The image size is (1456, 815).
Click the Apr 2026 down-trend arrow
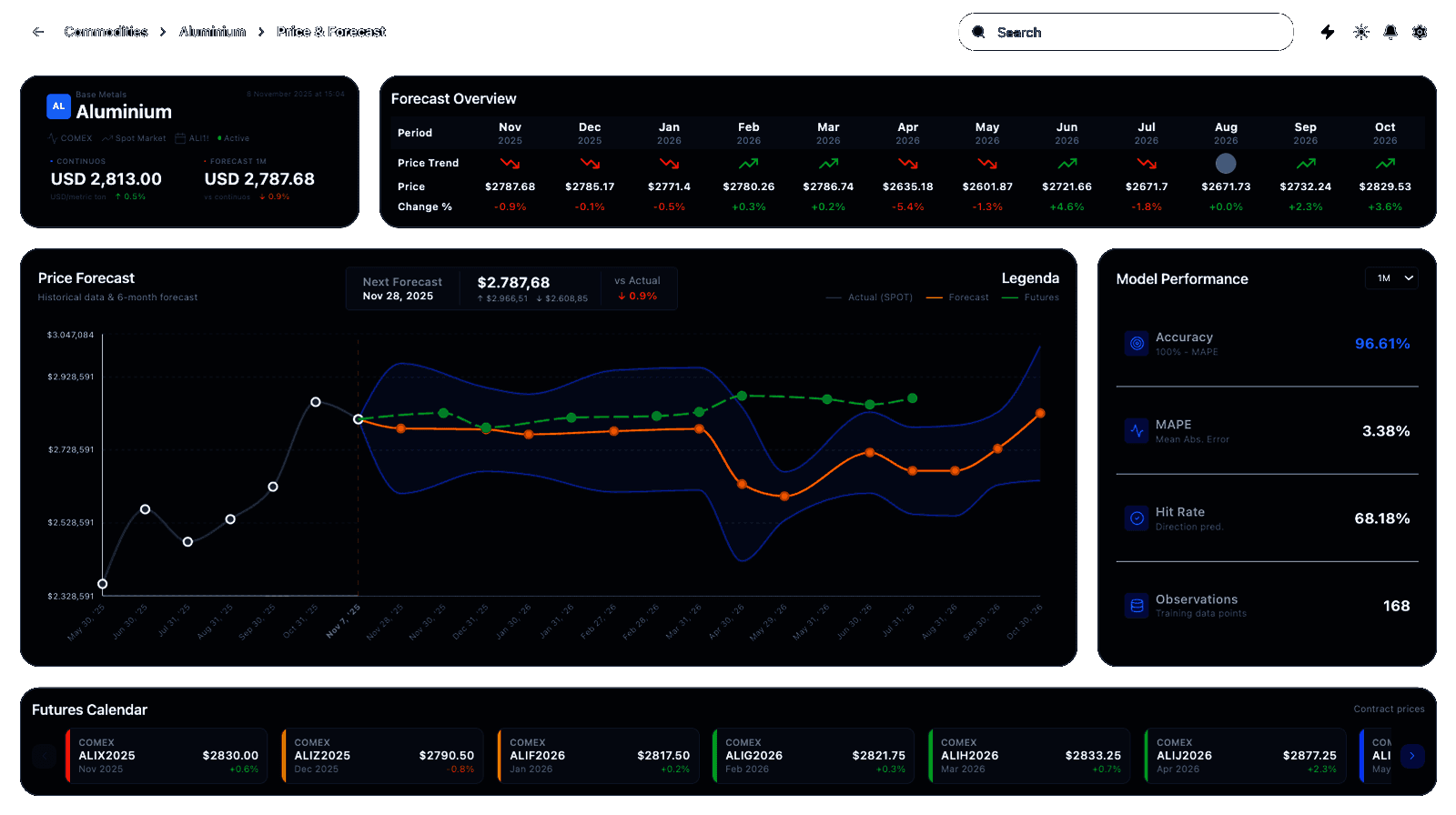[x=908, y=164]
